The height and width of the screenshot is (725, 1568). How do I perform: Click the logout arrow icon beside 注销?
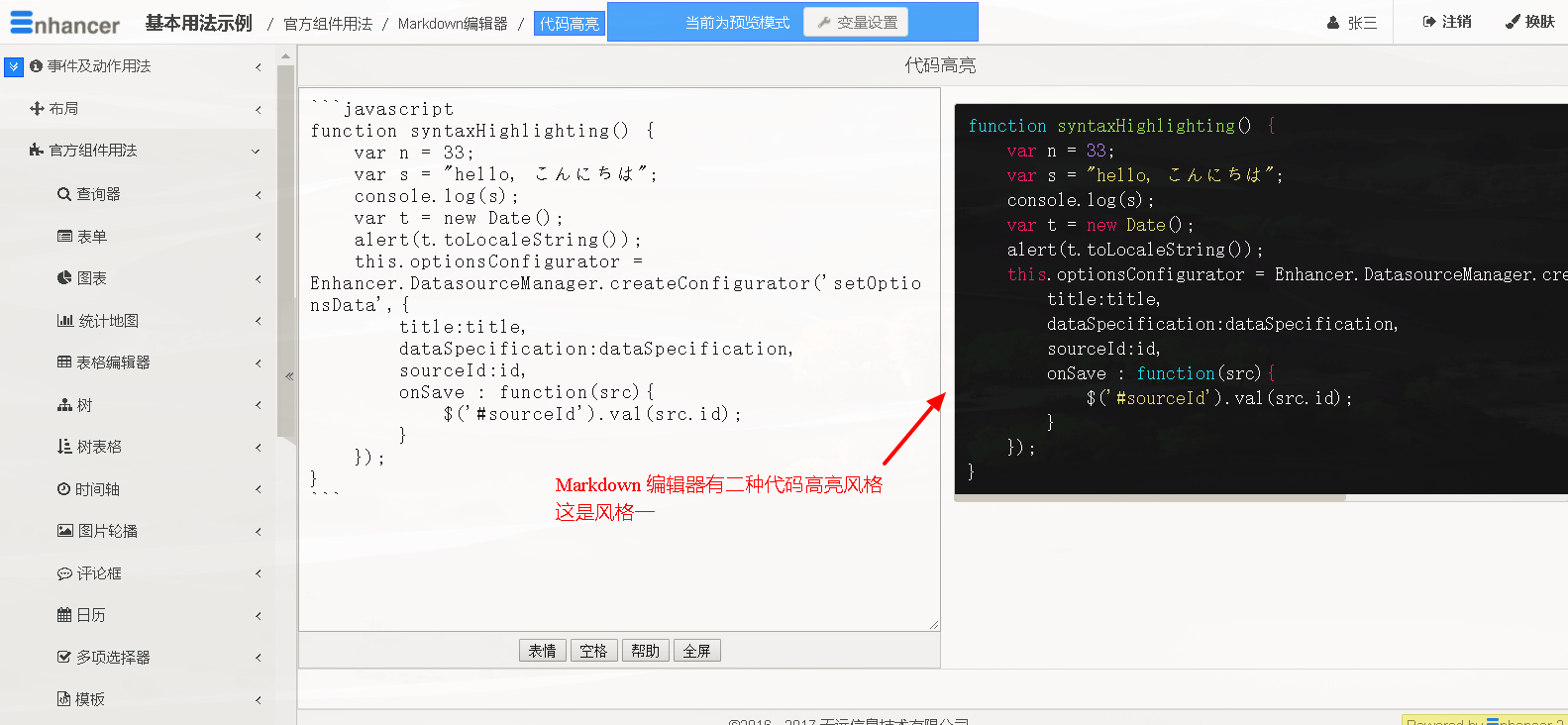tap(1429, 22)
